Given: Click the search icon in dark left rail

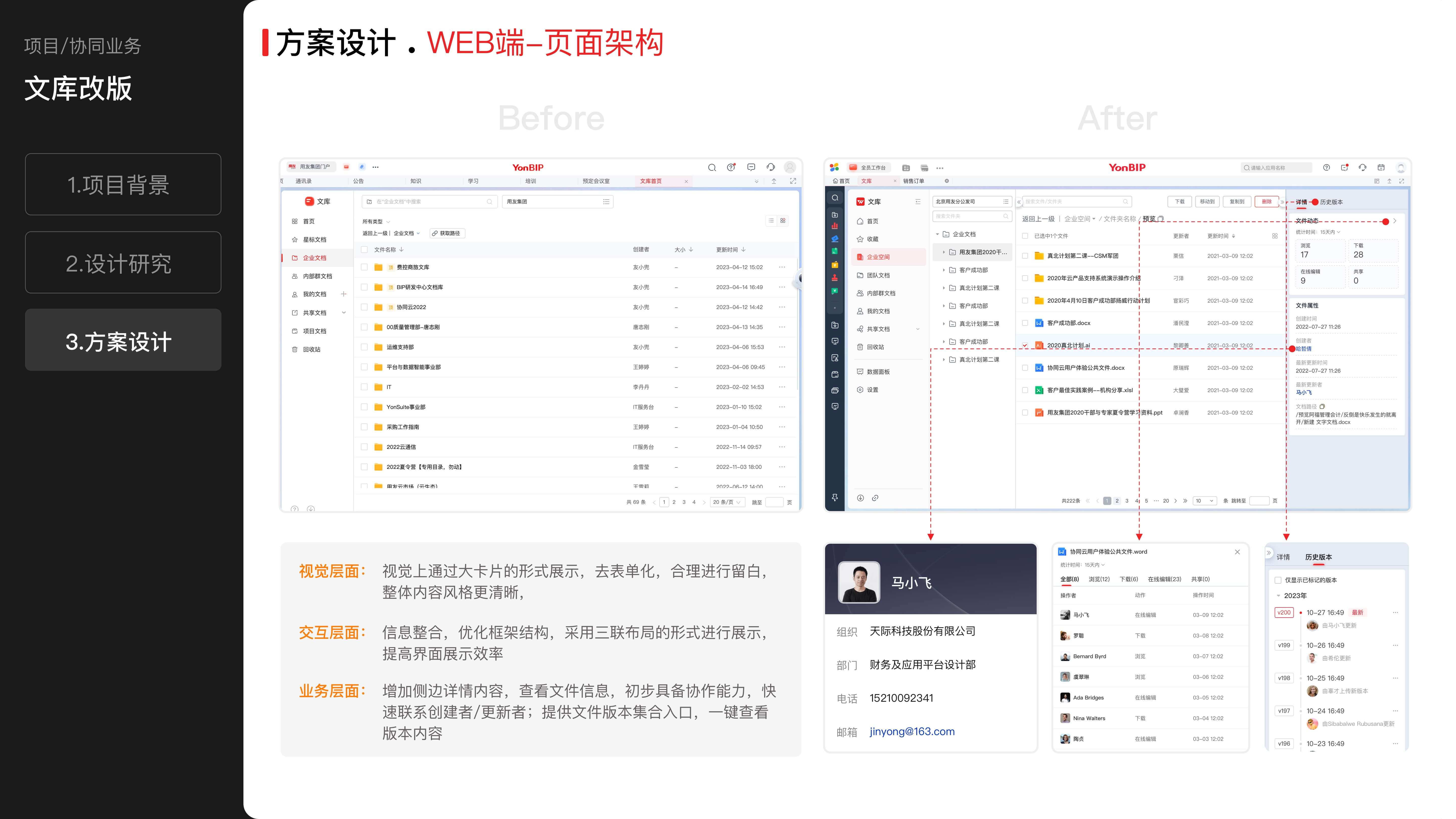Looking at the screenshot, I should click(x=835, y=198).
